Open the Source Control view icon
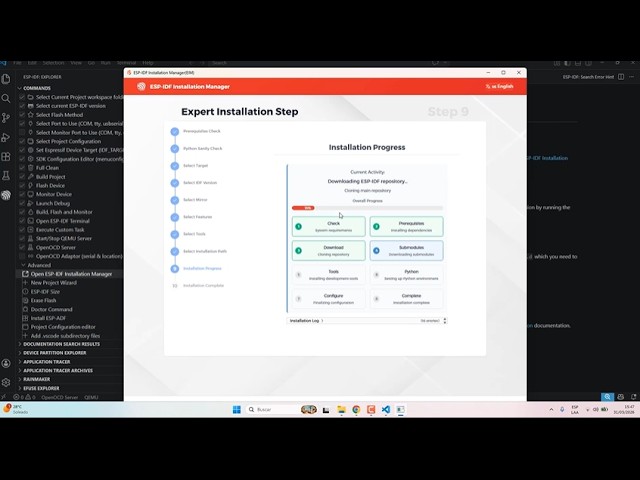This screenshot has width=640, height=480. tap(6, 118)
